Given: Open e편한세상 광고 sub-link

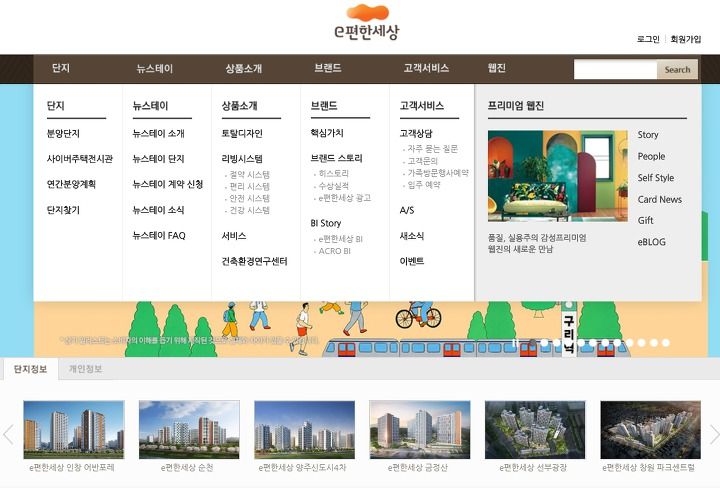Looking at the screenshot, I should click(x=345, y=198).
